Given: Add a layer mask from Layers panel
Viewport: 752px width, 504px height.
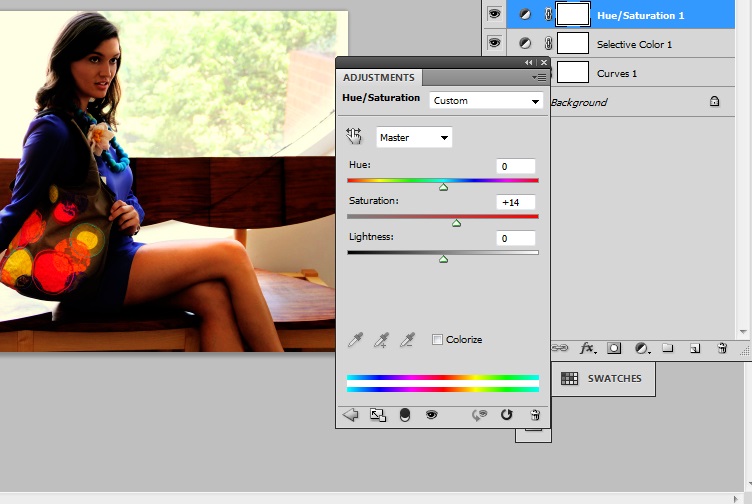Looking at the screenshot, I should 614,348.
